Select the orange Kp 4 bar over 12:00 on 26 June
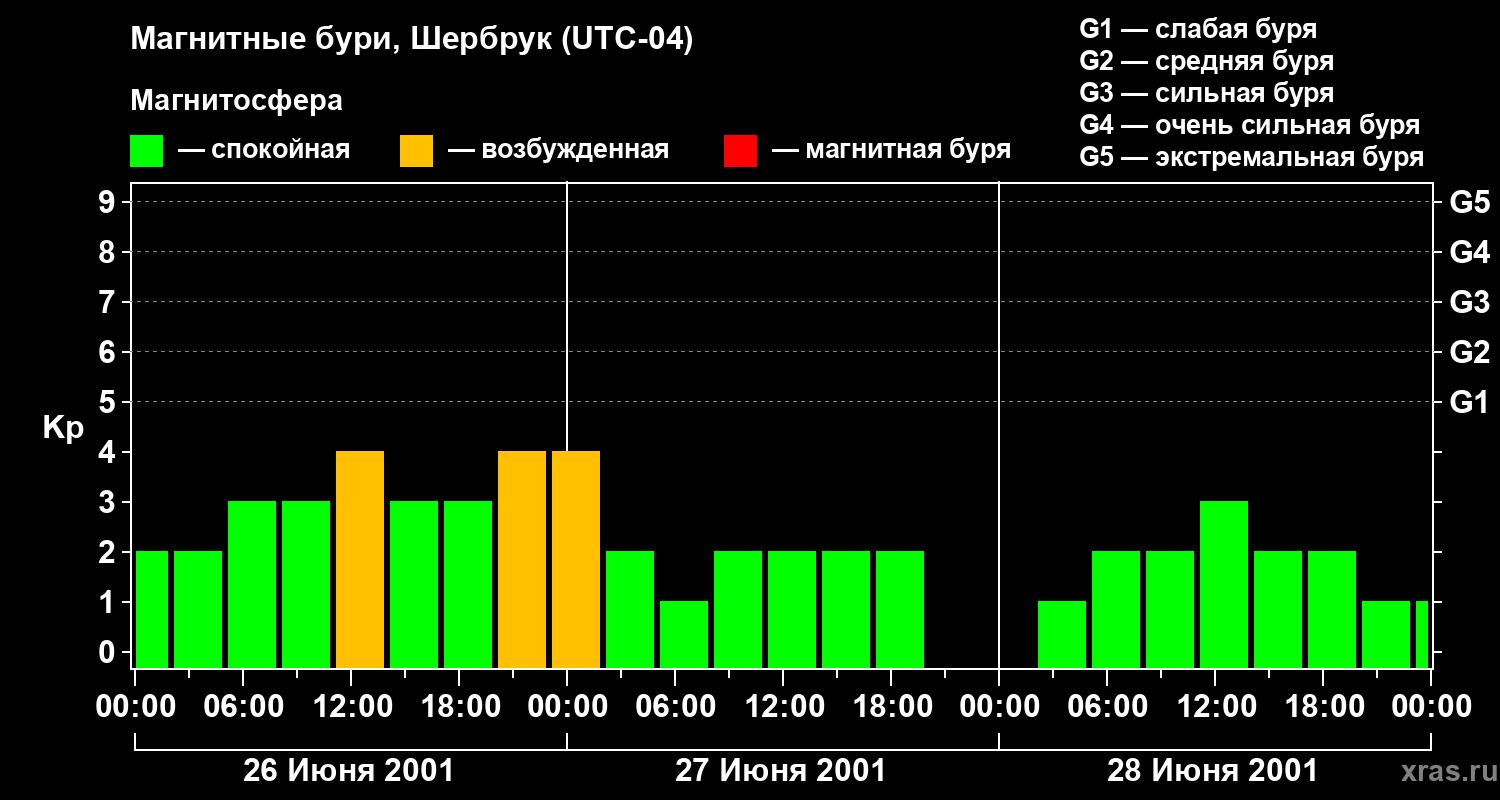Image resolution: width=1500 pixels, height=800 pixels. tap(360, 559)
